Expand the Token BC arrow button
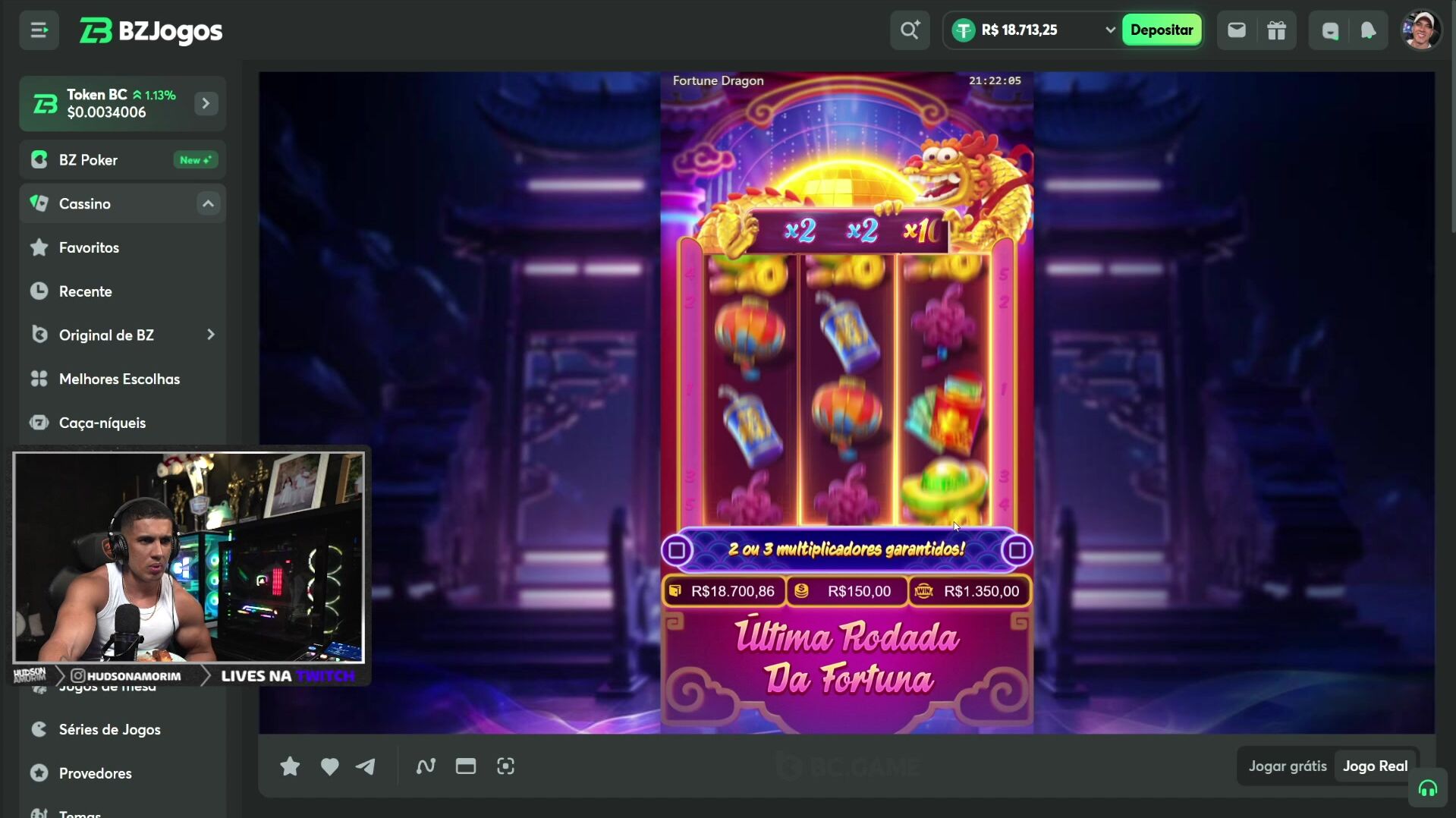This screenshot has height=818, width=1456. pyautogui.click(x=206, y=103)
